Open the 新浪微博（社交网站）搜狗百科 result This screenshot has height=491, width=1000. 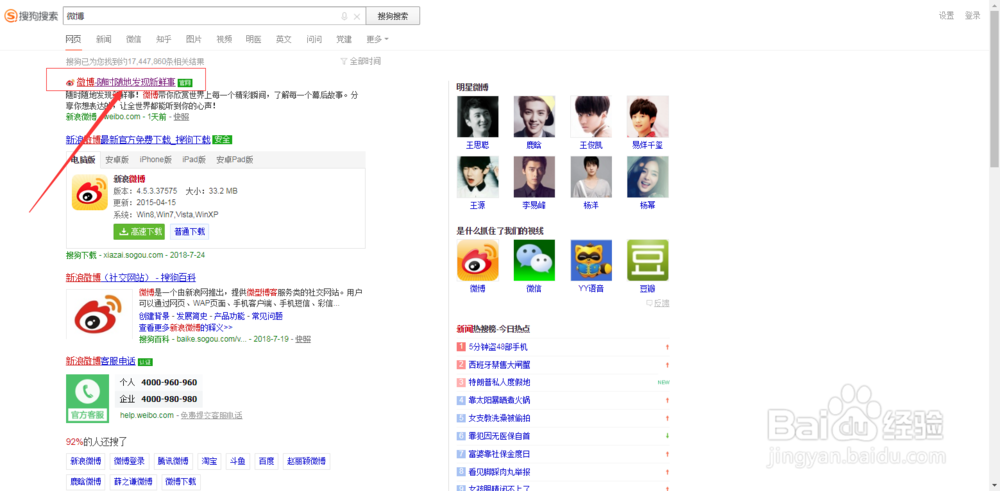131,278
